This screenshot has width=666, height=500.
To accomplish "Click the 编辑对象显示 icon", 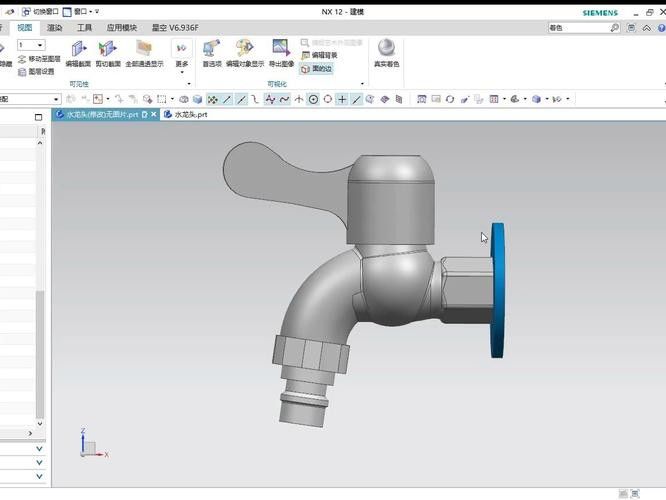I will point(245,49).
